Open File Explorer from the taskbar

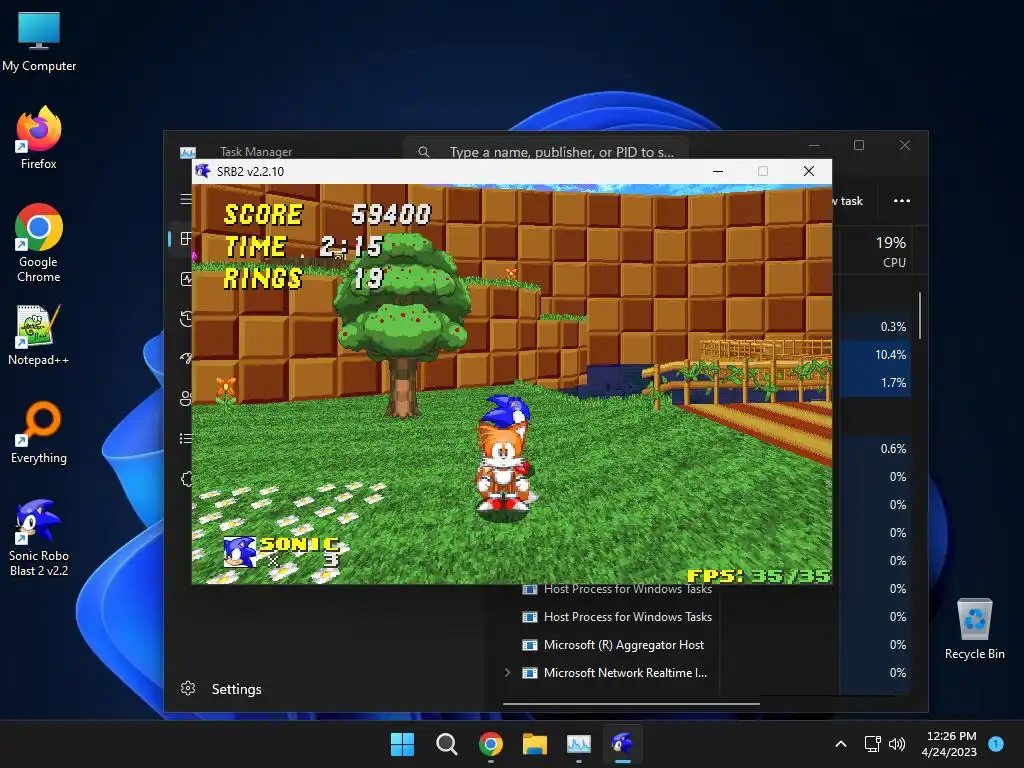[535, 744]
